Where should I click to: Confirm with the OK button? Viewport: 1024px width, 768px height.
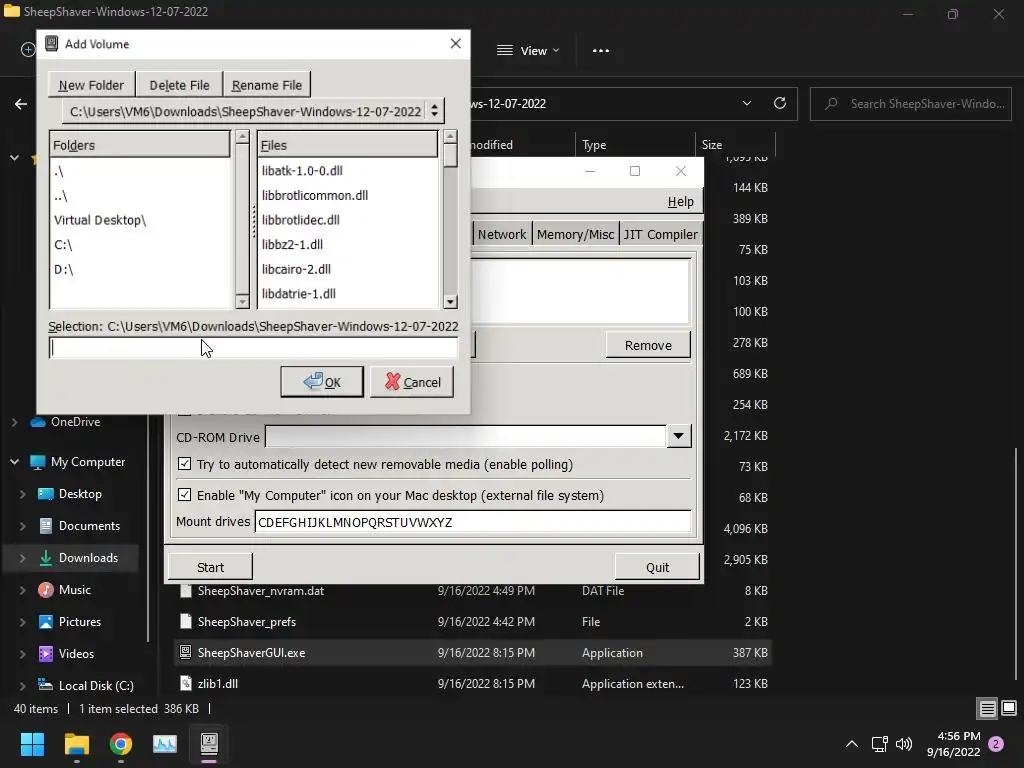click(x=322, y=382)
